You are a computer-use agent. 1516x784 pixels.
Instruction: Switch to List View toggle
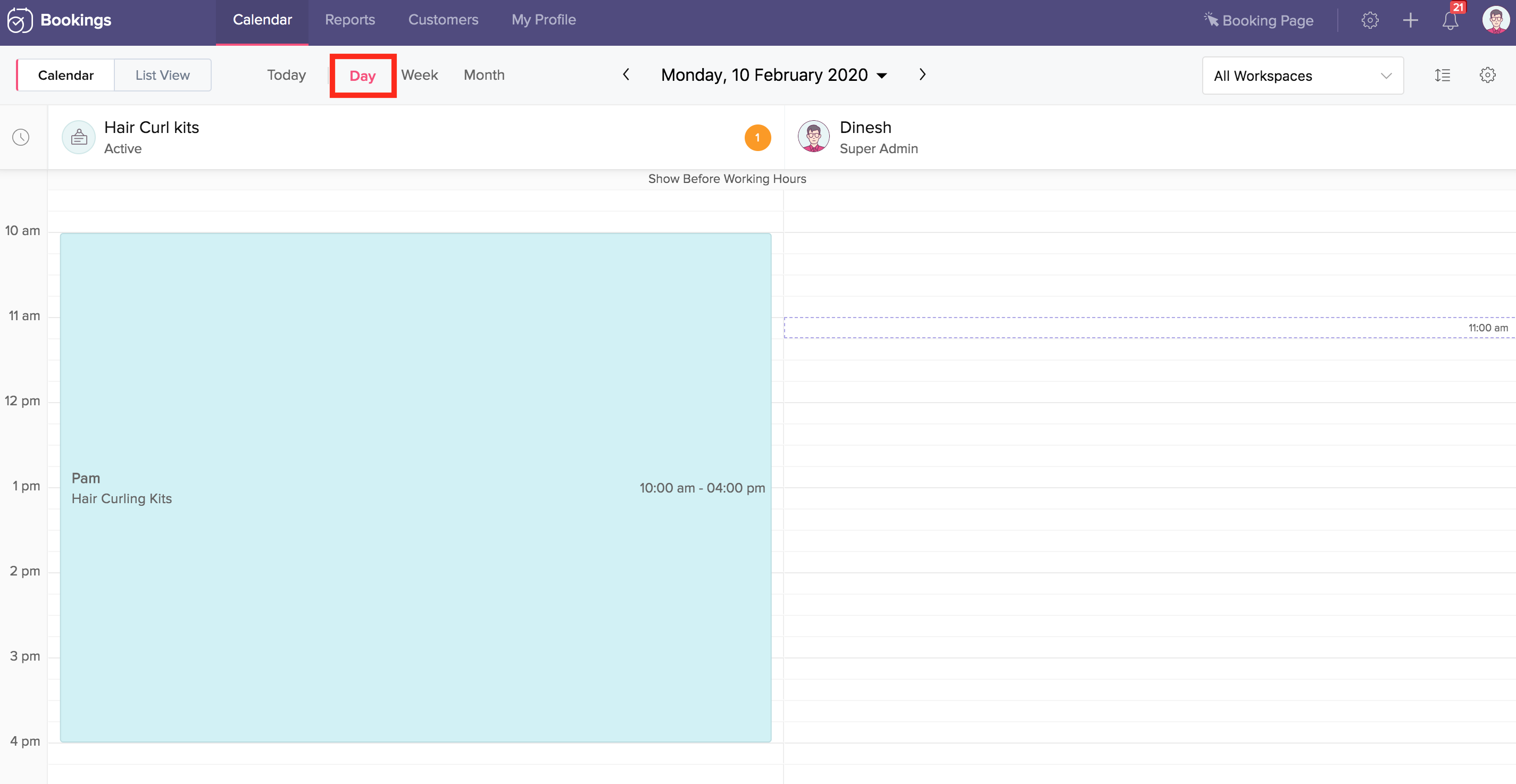(x=162, y=76)
